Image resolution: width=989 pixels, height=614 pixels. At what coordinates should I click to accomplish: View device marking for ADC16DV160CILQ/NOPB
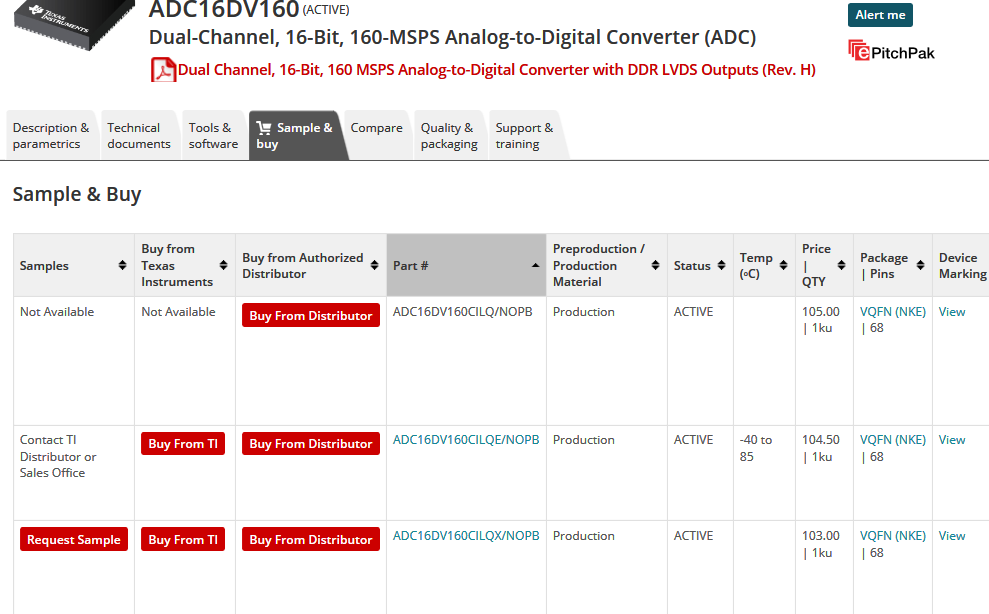[952, 312]
